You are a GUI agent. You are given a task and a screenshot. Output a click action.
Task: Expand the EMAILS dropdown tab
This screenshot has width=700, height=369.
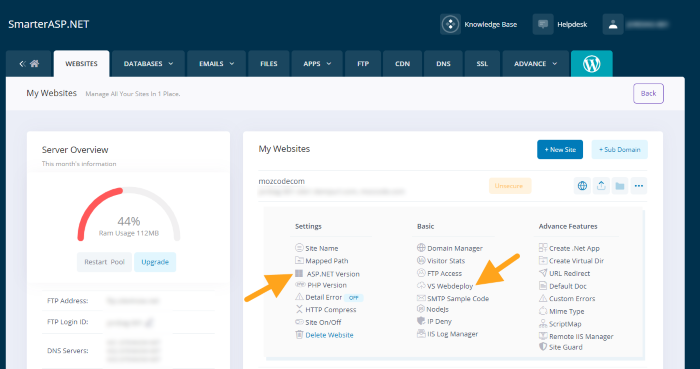point(217,64)
